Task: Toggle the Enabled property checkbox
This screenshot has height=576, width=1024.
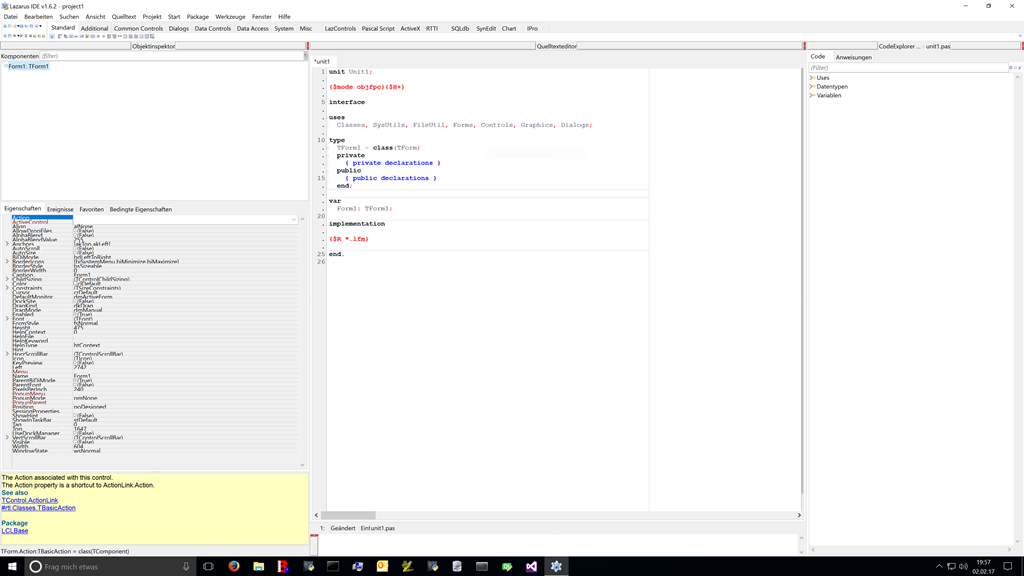Action: click(x=76, y=315)
